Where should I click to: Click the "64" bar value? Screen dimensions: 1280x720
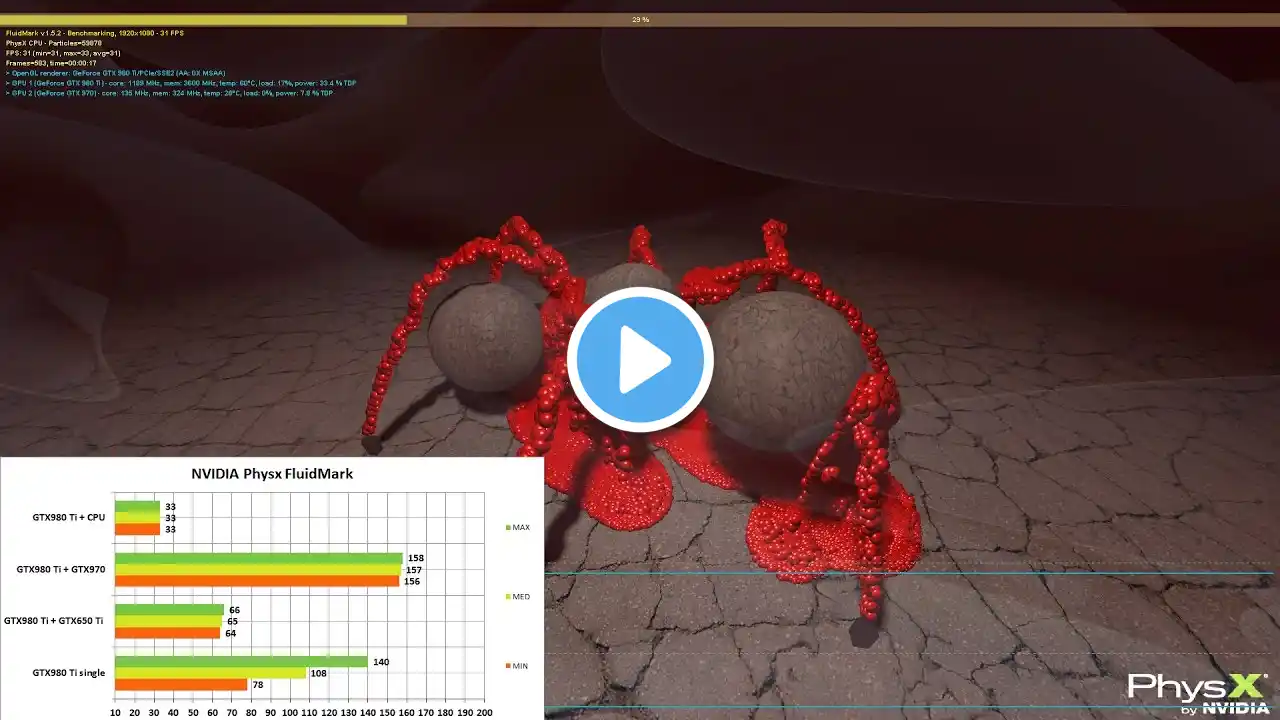pos(231,633)
